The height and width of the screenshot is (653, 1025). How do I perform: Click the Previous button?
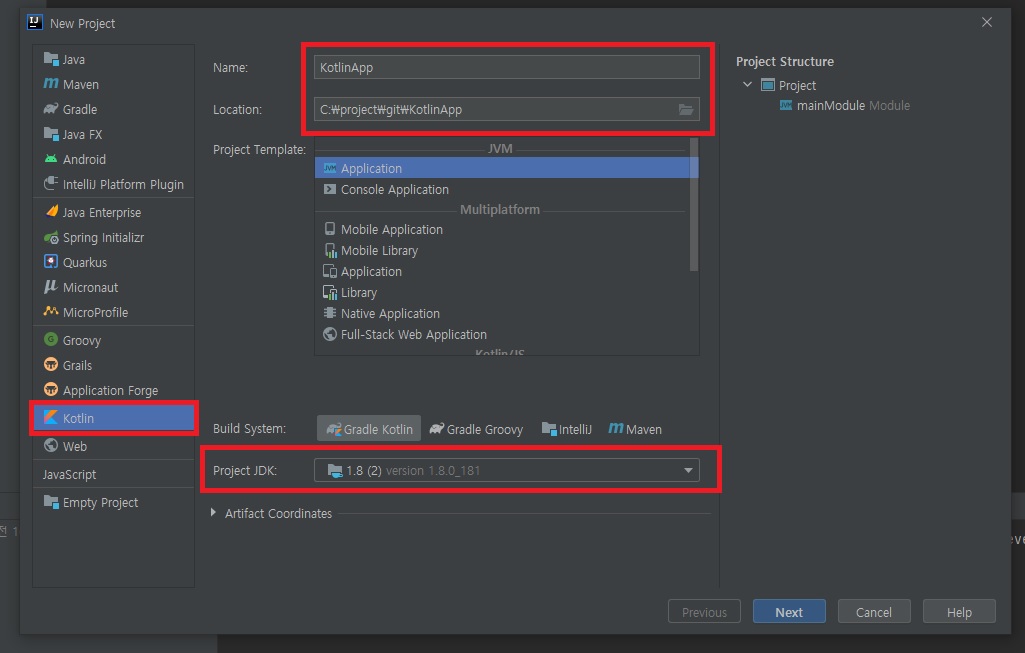(704, 612)
